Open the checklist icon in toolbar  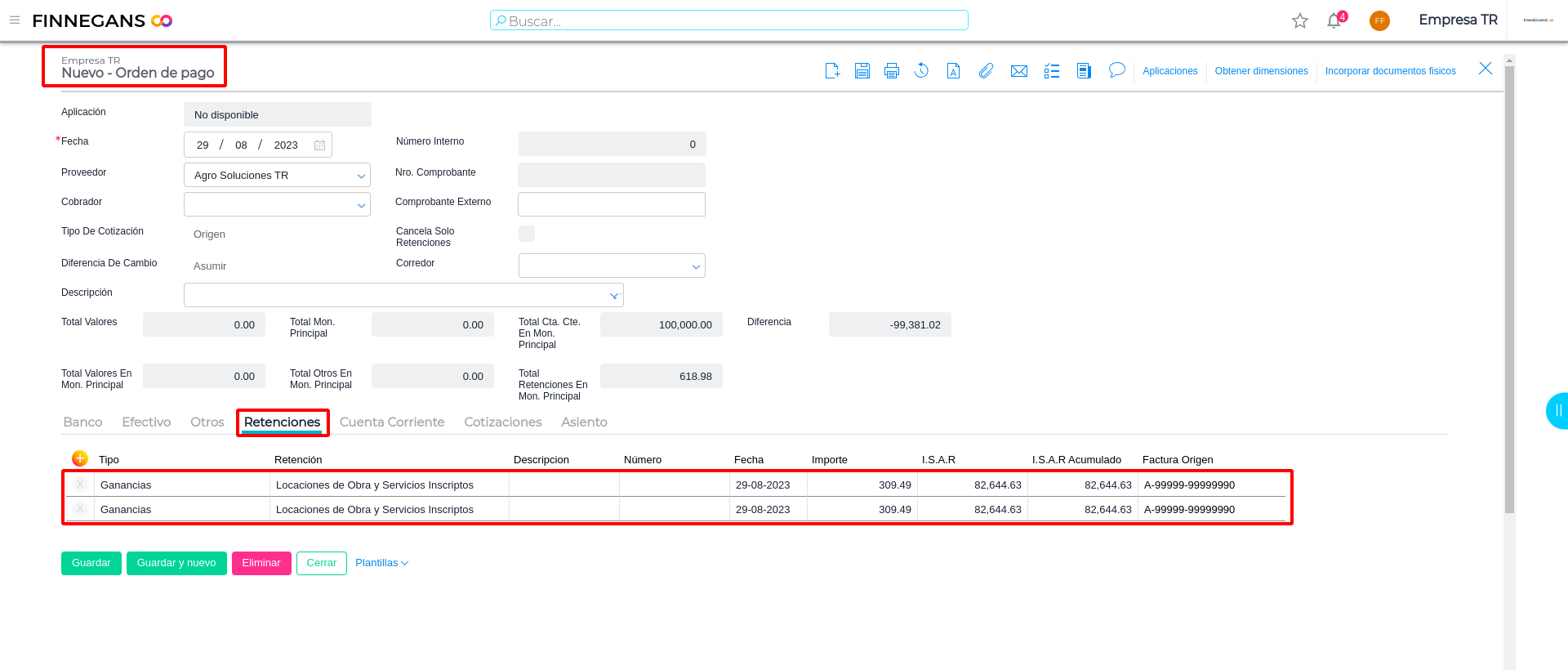pos(1052,71)
